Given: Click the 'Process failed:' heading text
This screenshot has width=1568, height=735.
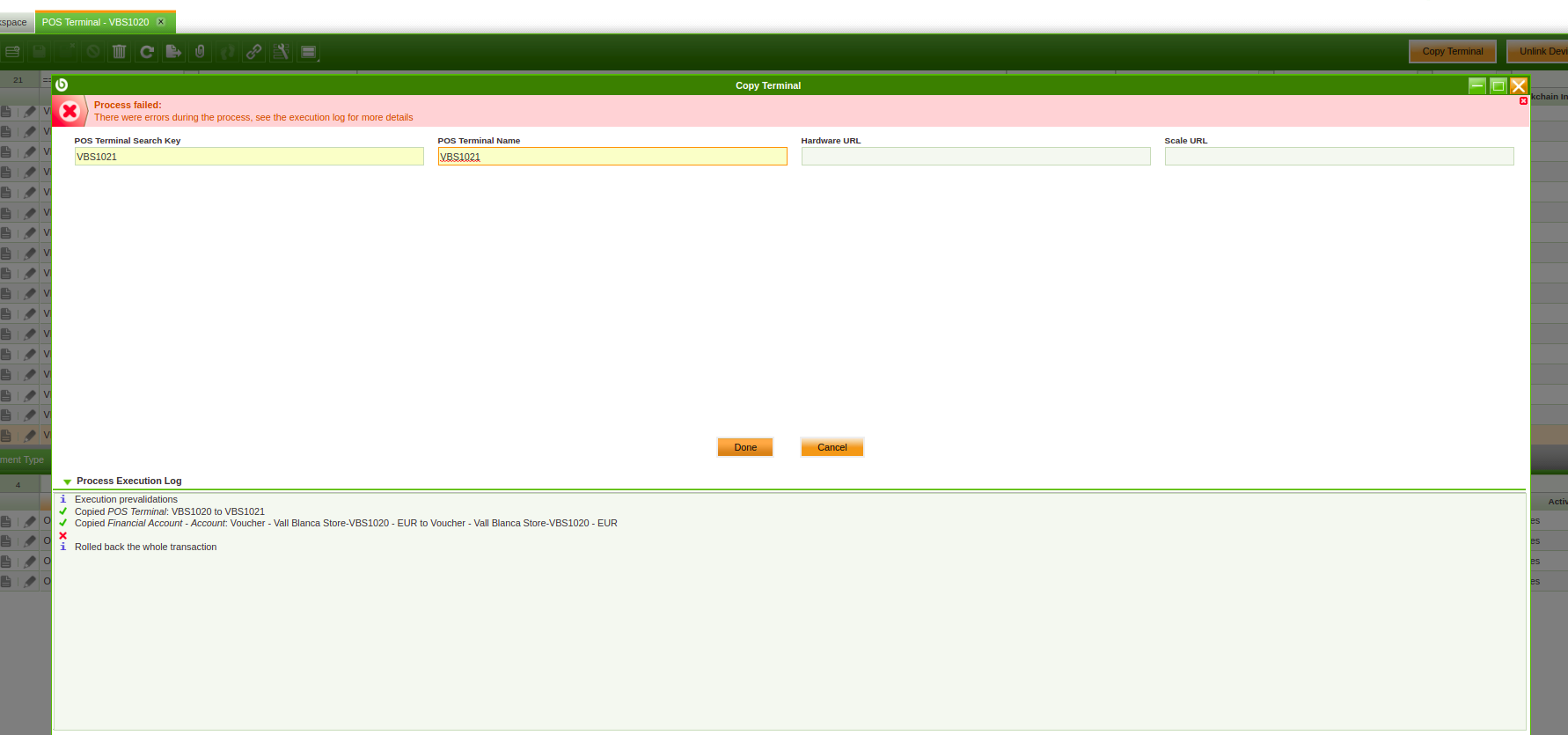Looking at the screenshot, I should tap(128, 105).
